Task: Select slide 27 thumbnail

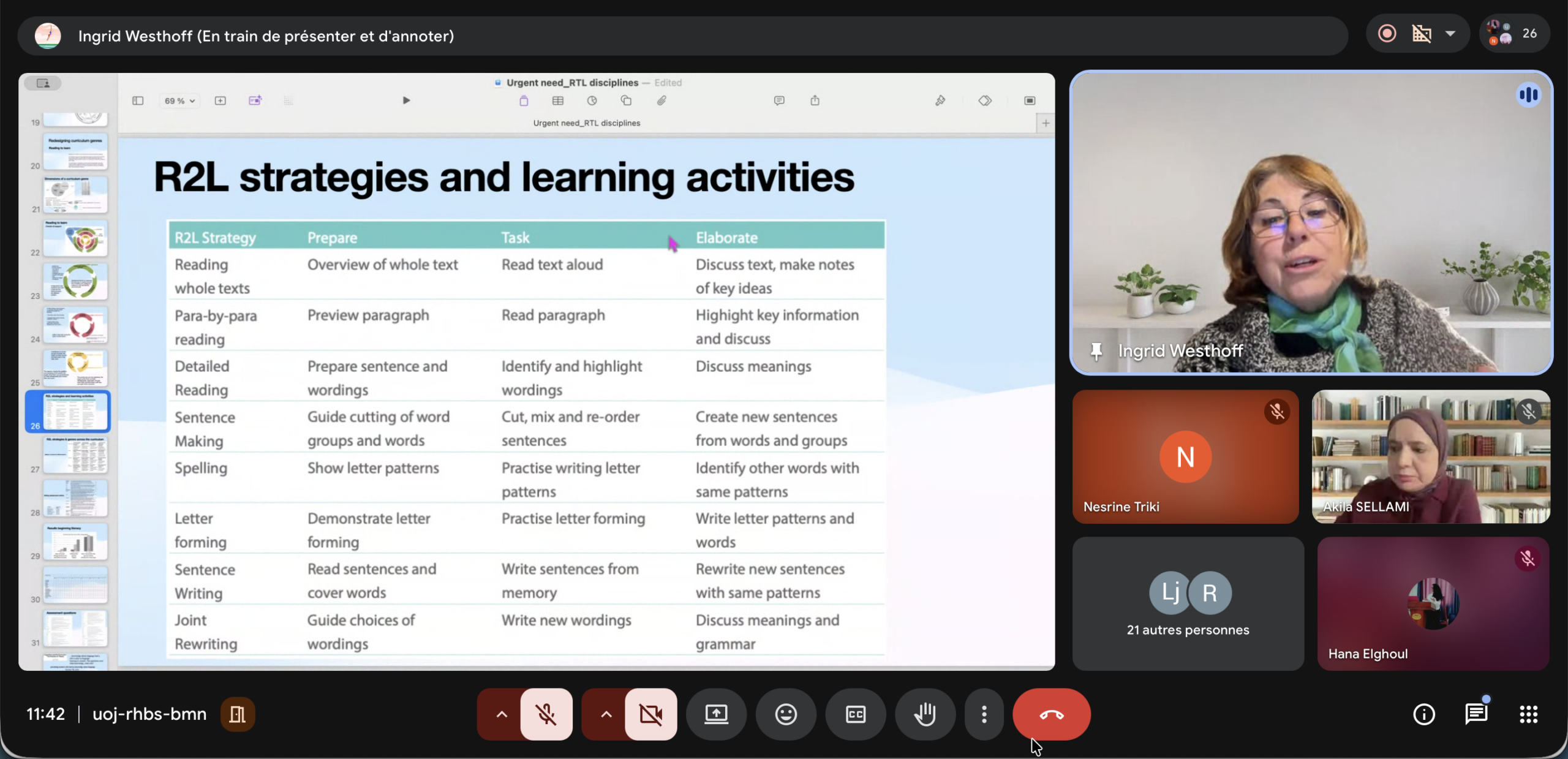Action: click(x=76, y=455)
